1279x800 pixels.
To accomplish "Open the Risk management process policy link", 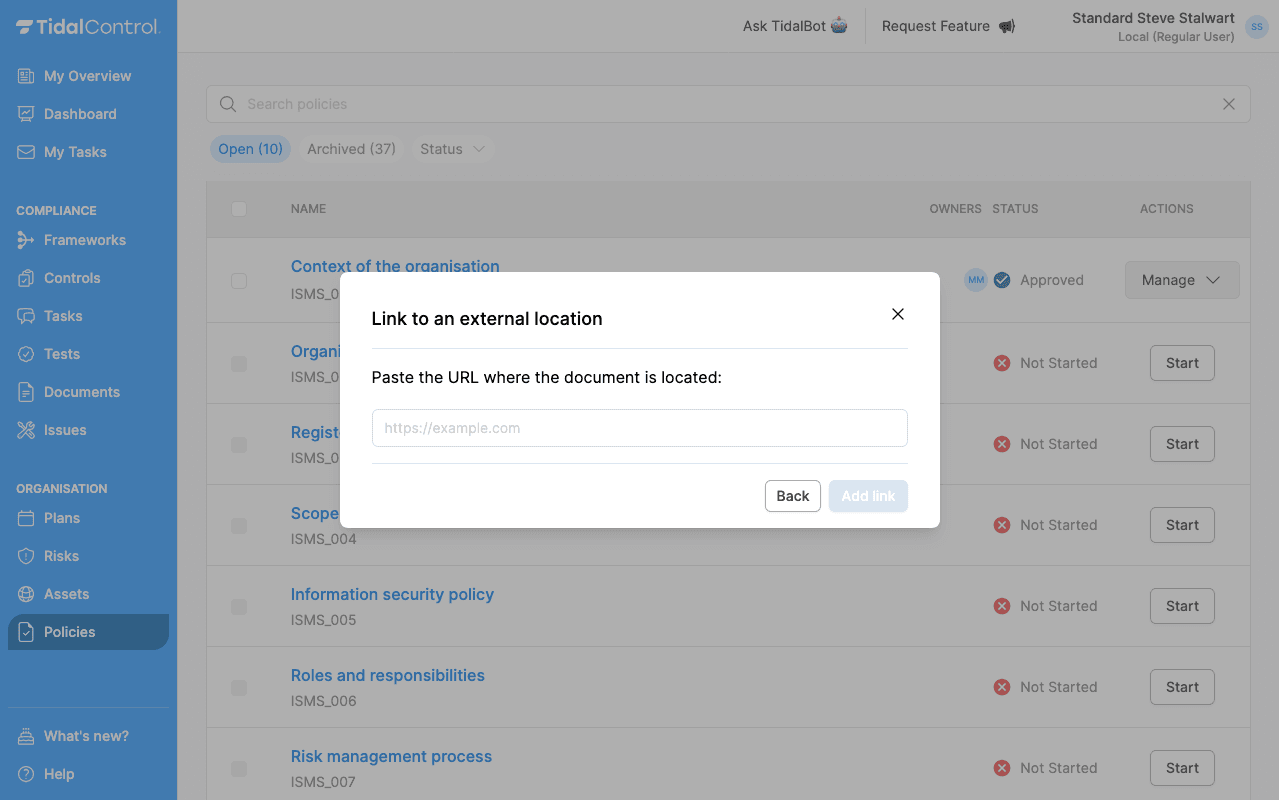I will coord(391,756).
